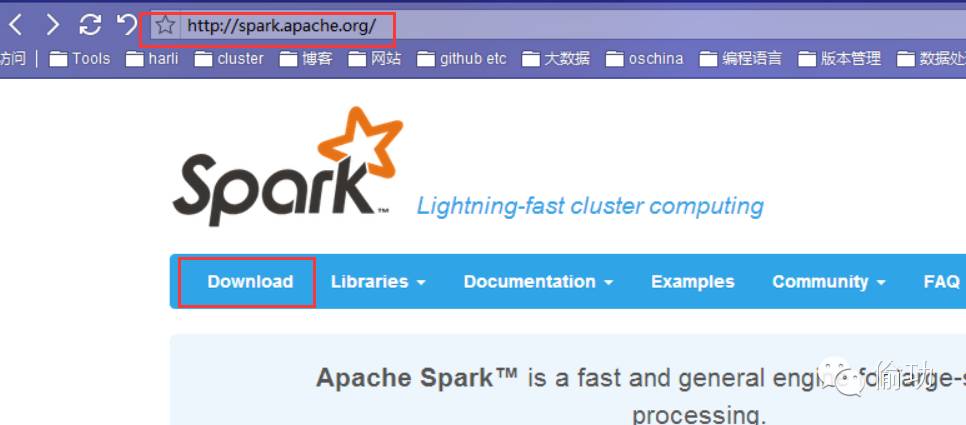Open the harli bookmark folder
This screenshot has width=966, height=425.
pyautogui.click(x=152, y=59)
